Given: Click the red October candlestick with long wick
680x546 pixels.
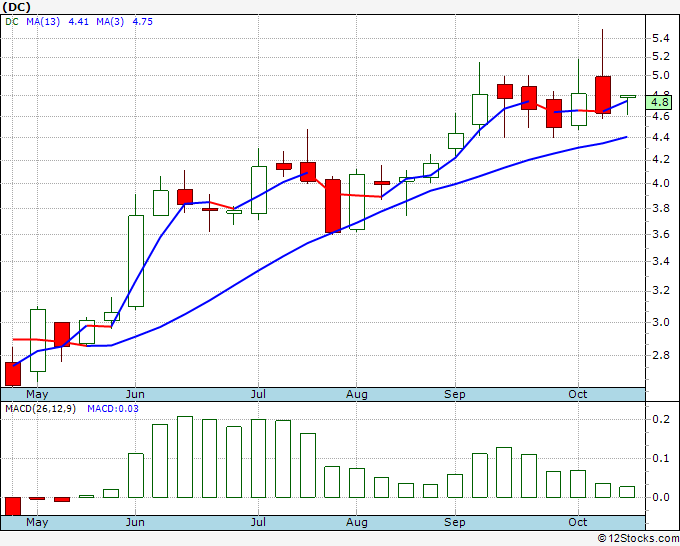Looking at the screenshot, I should (x=603, y=95).
